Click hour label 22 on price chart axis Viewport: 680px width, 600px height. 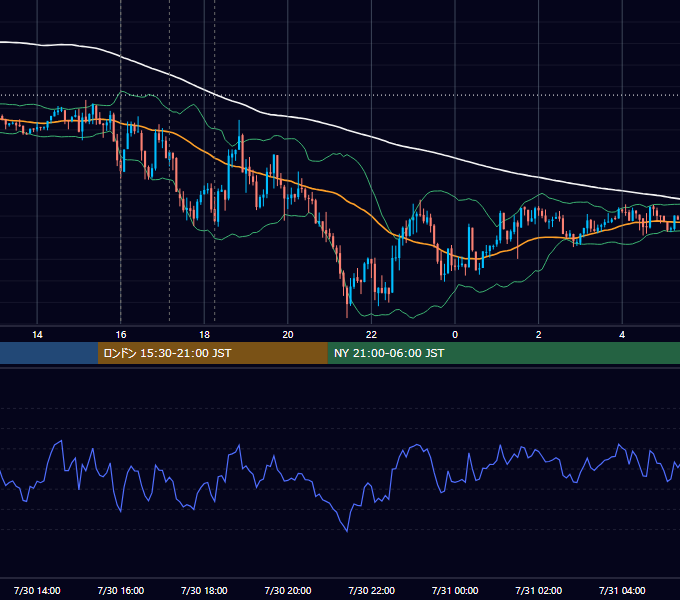371,335
